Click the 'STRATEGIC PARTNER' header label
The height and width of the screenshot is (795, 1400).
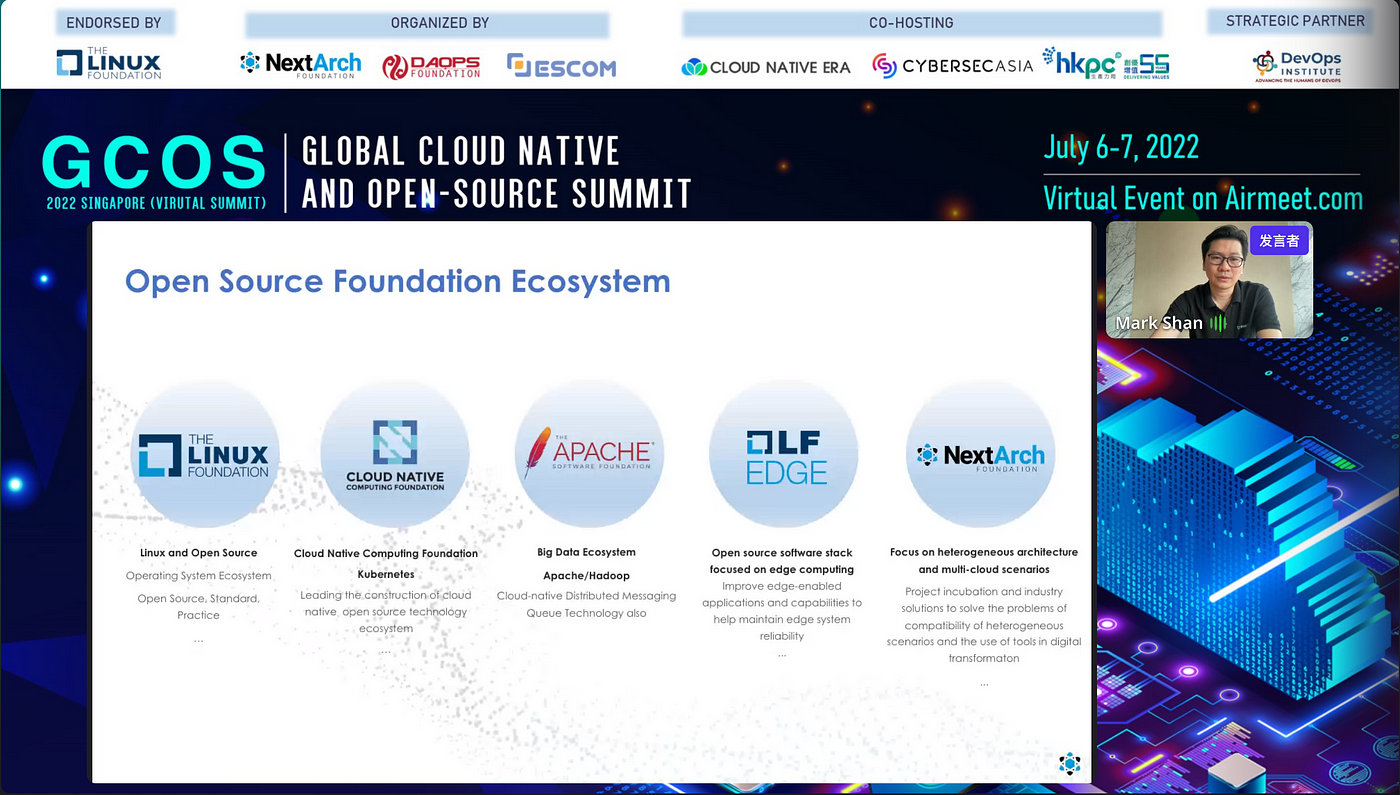(1295, 20)
